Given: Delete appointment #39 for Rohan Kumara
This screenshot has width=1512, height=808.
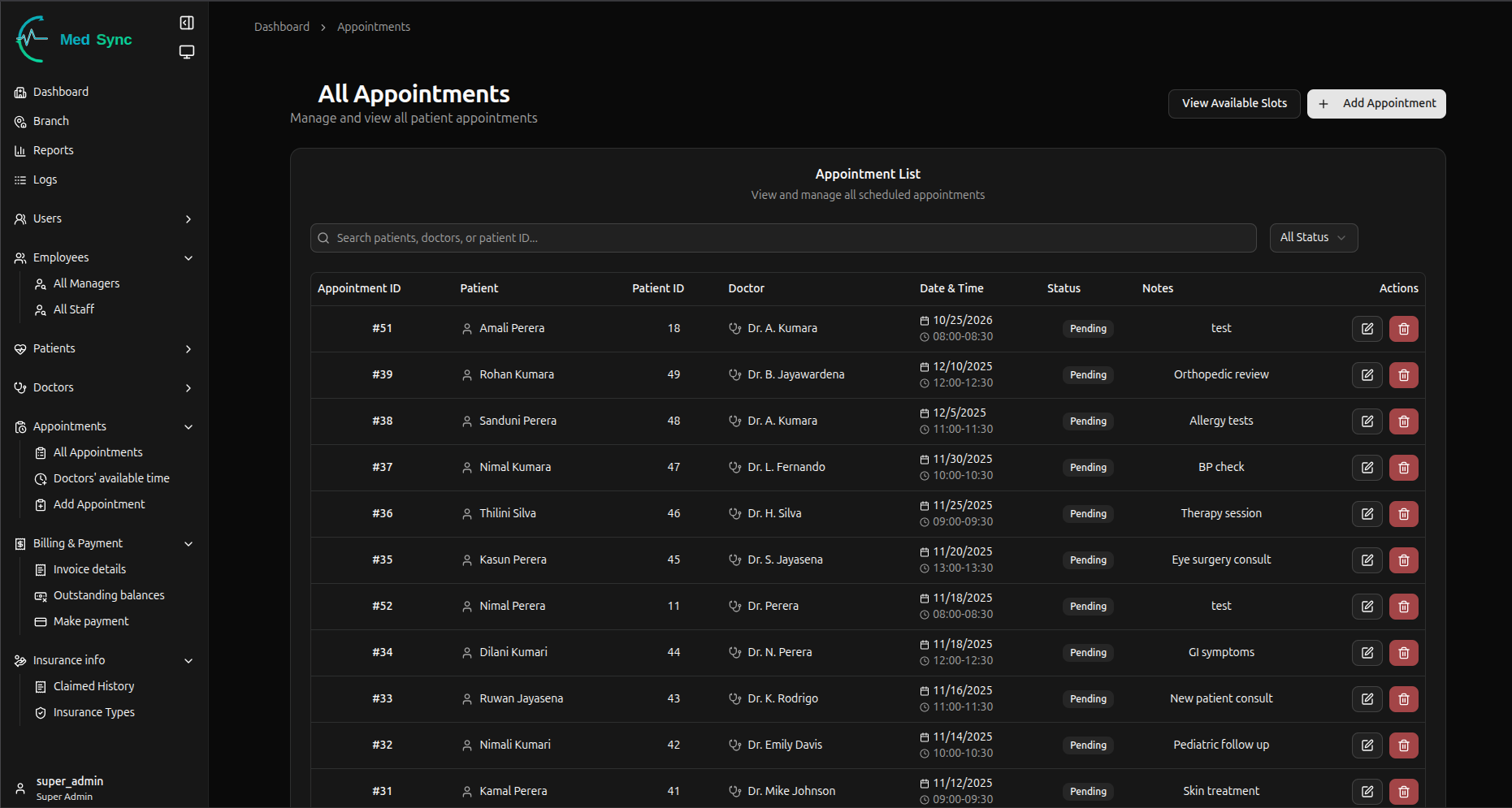Looking at the screenshot, I should pos(1403,375).
